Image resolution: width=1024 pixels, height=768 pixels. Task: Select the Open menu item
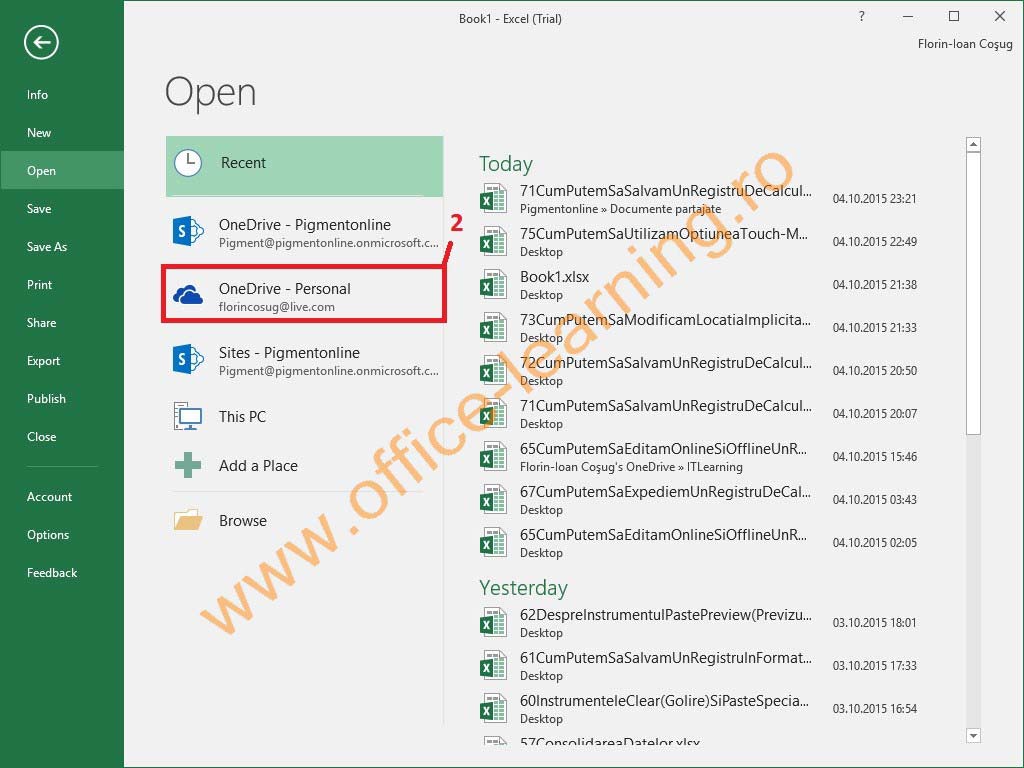(62, 170)
